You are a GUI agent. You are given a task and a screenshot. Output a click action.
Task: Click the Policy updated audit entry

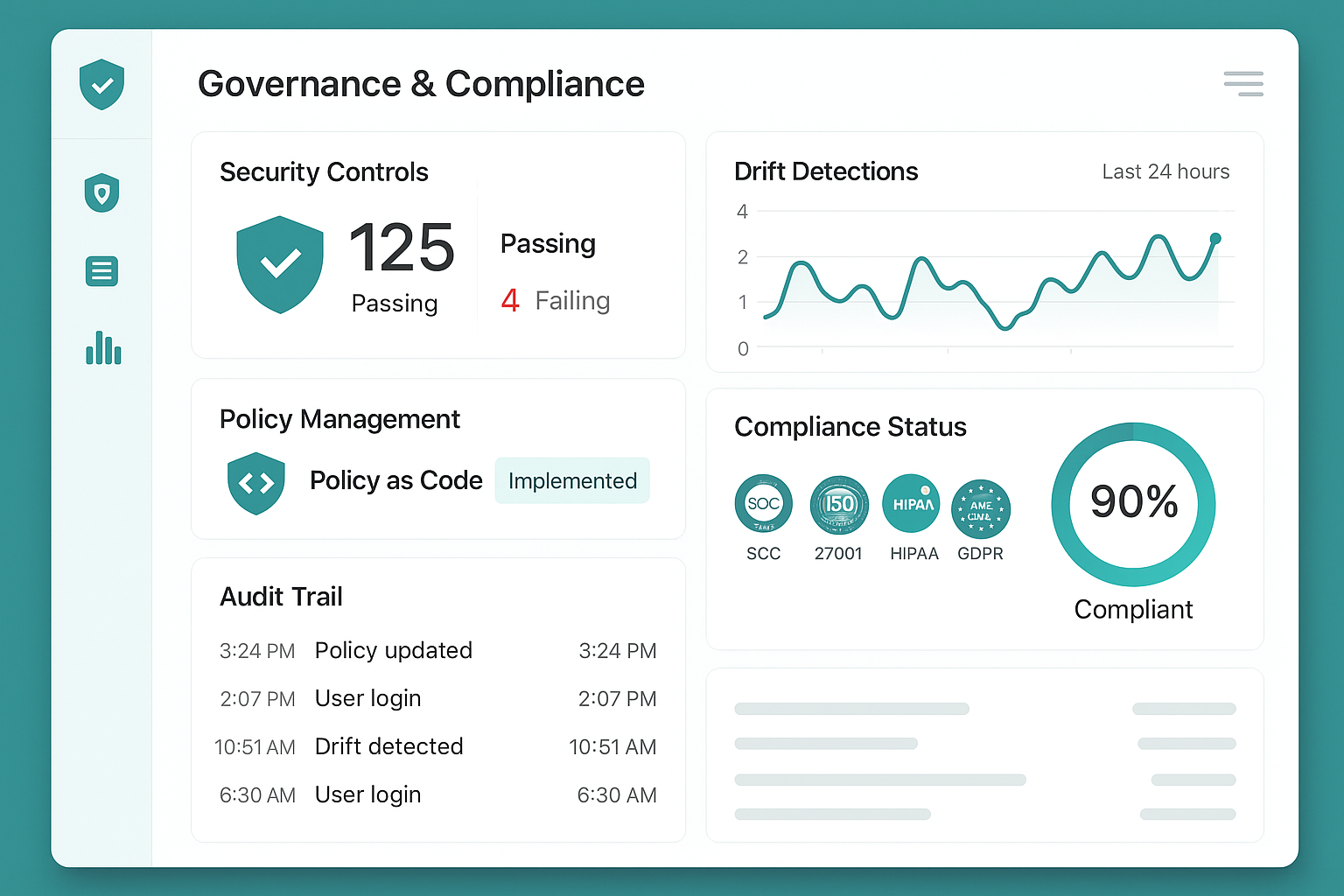[x=393, y=650]
